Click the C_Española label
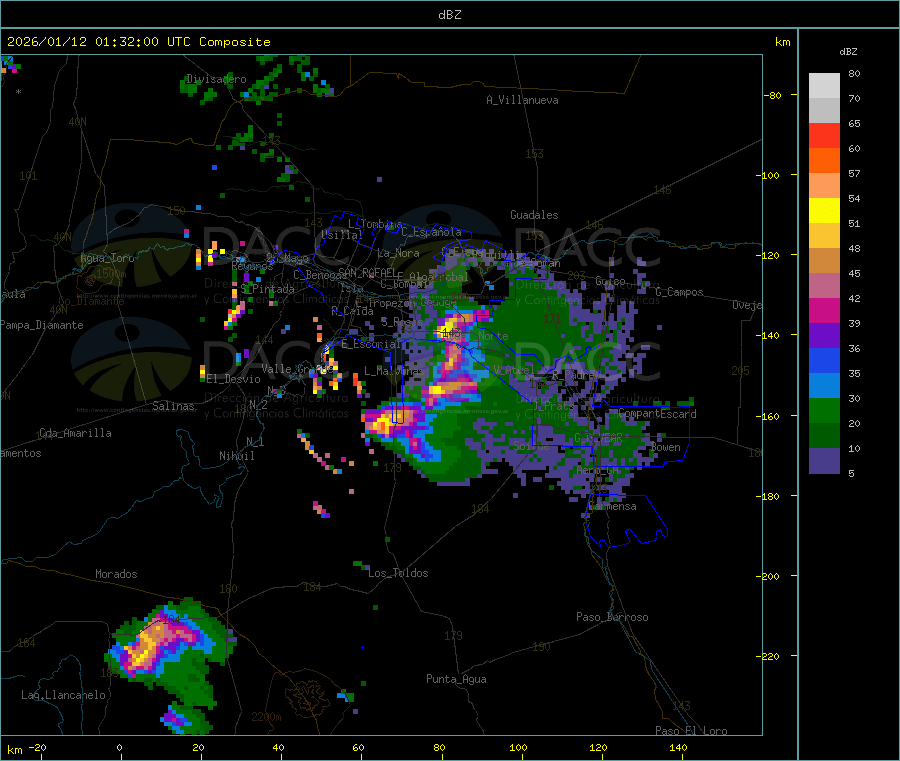Viewport: 900px width, 761px height. point(431,232)
